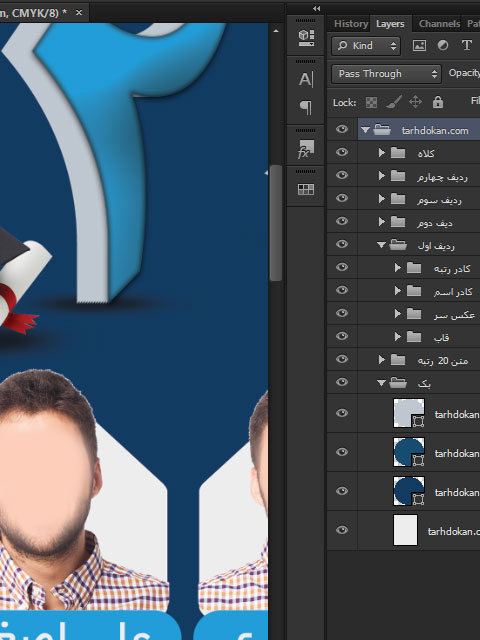Select the قاب layer name
Screen dimensions: 480x640
(442, 338)
